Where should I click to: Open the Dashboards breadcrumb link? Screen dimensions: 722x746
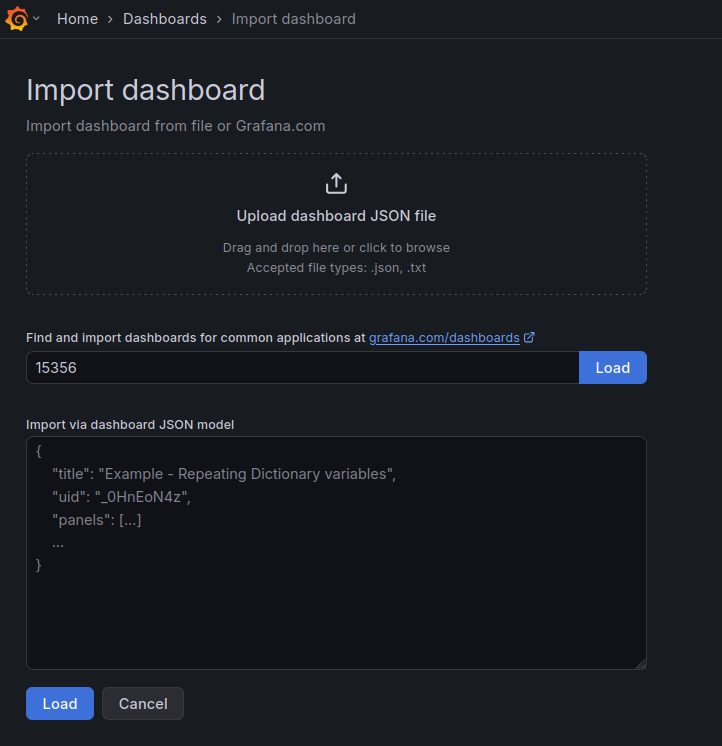(164, 19)
